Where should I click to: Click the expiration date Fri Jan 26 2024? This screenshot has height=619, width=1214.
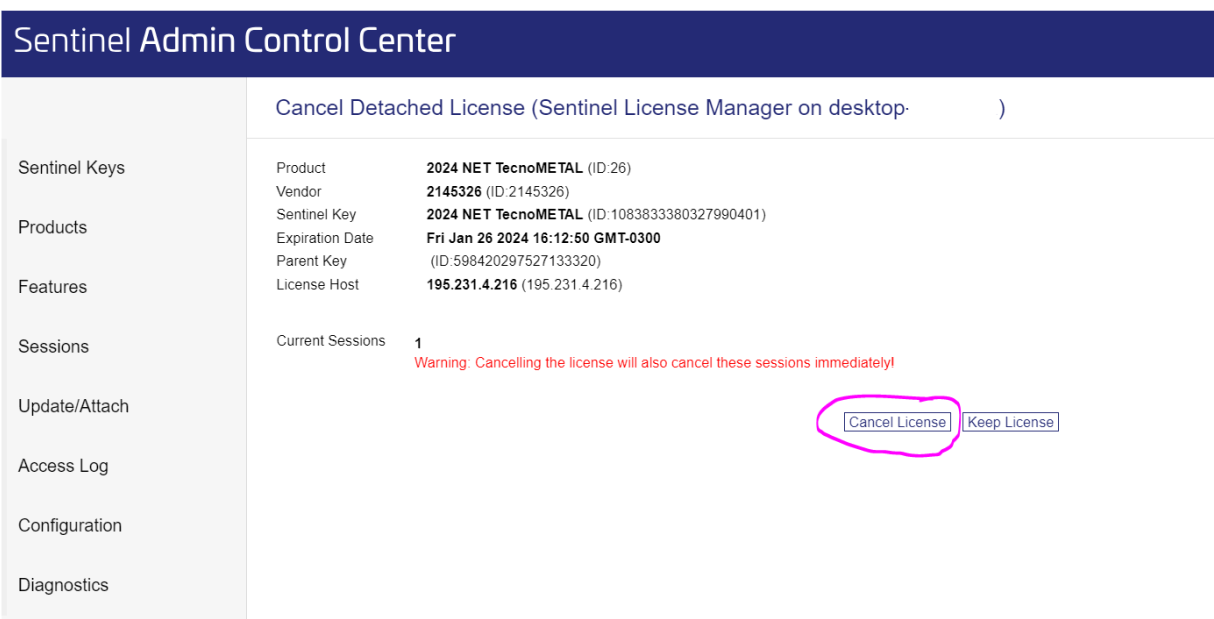pos(543,238)
